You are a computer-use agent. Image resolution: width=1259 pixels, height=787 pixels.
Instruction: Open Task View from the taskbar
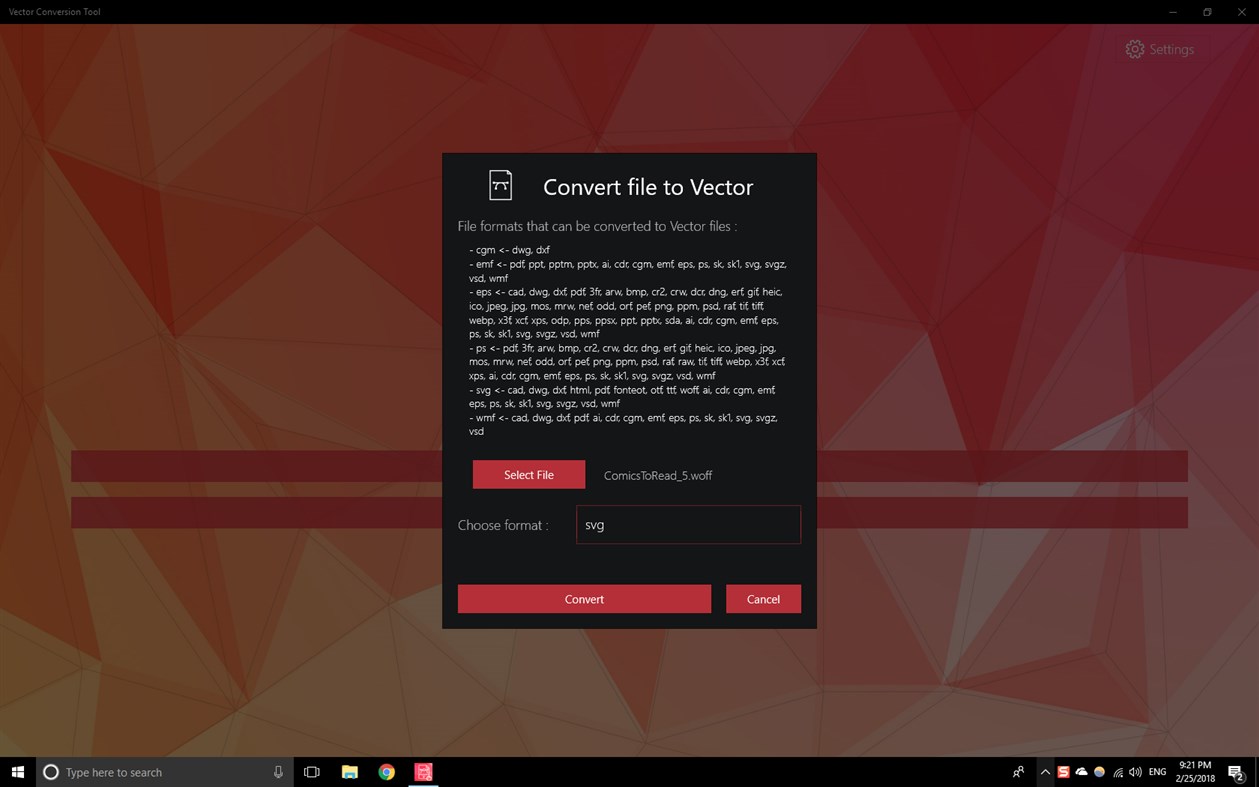(311, 771)
